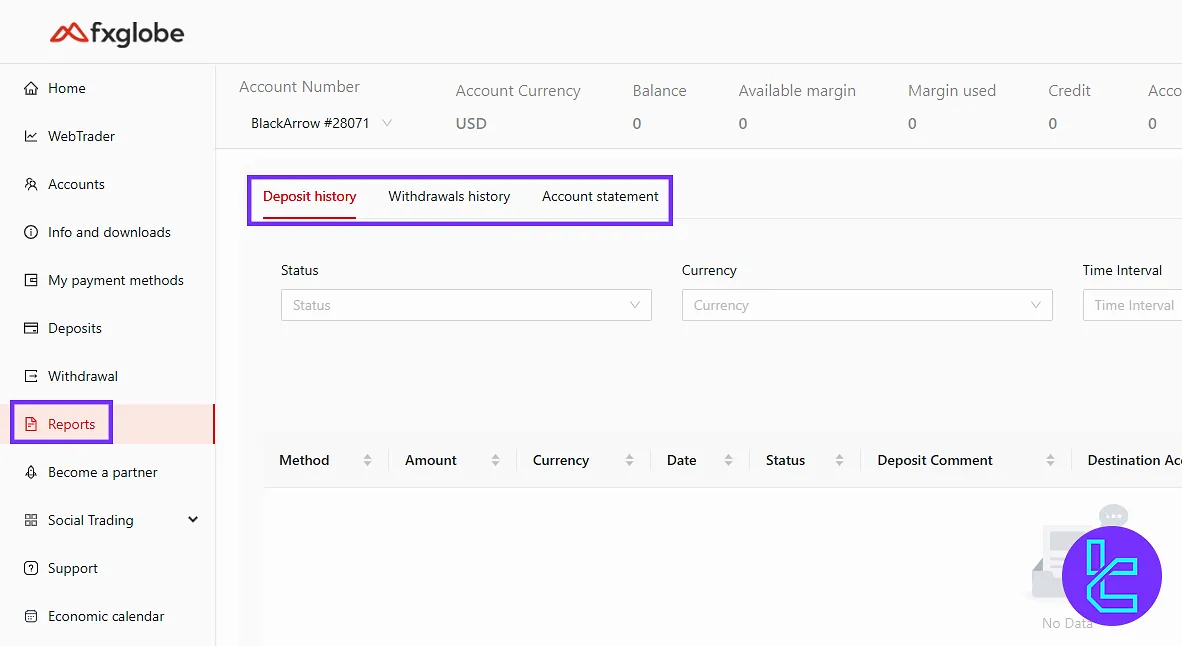Click the Deposits card icon
The width and height of the screenshot is (1182, 646).
coord(31,328)
